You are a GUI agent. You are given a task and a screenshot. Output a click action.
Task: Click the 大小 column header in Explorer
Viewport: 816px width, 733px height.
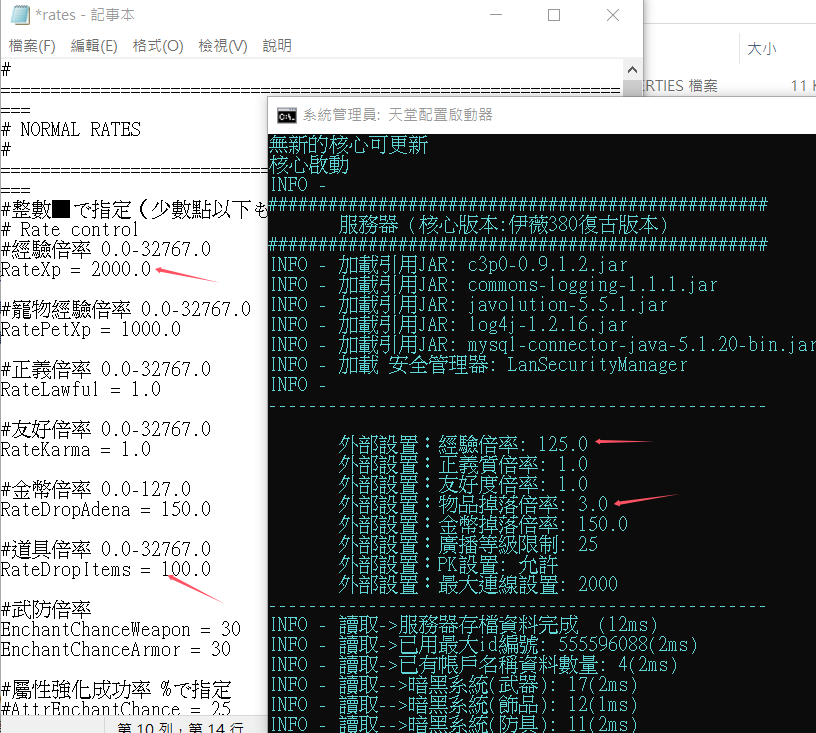pos(762,49)
